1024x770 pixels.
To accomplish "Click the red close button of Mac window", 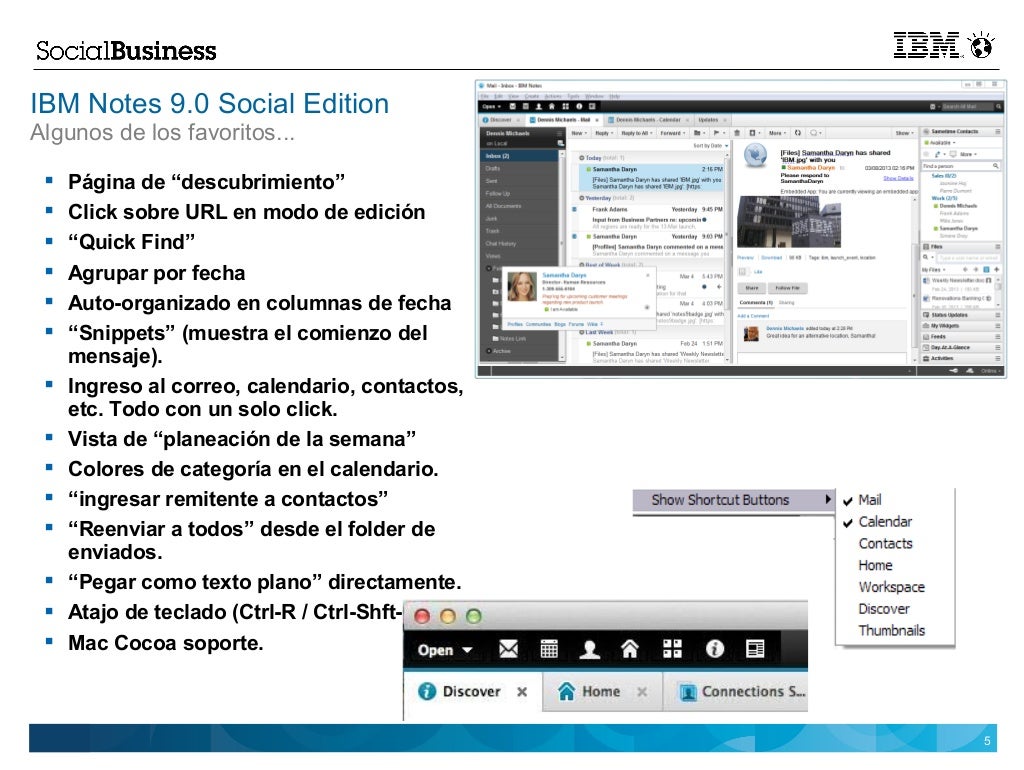I will point(423,616).
